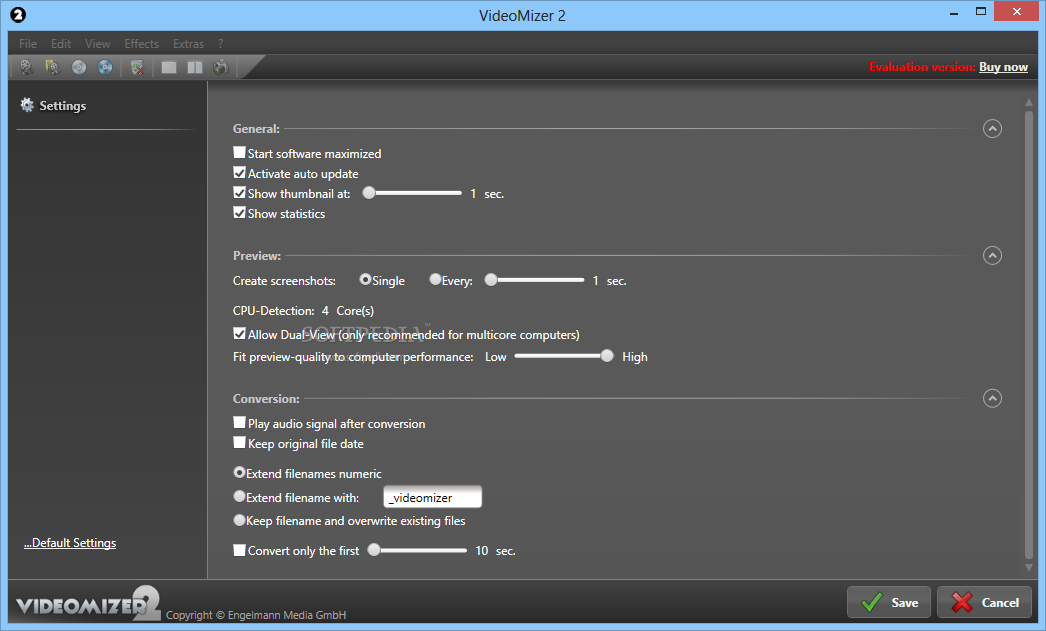Open the ? help menu
Image resolution: width=1046 pixels, height=631 pixels.
(x=220, y=43)
